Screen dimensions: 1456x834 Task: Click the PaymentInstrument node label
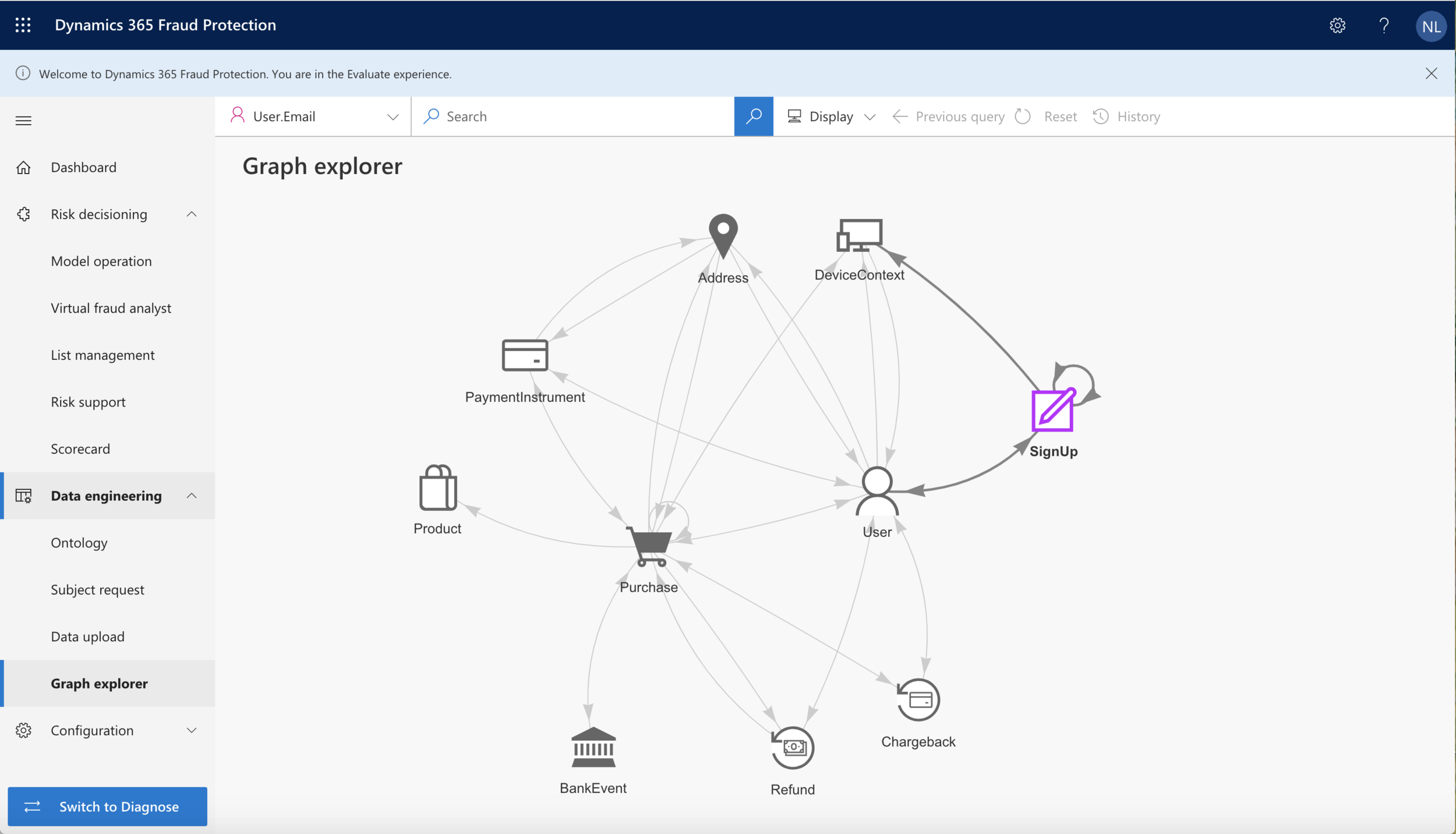[x=525, y=397]
